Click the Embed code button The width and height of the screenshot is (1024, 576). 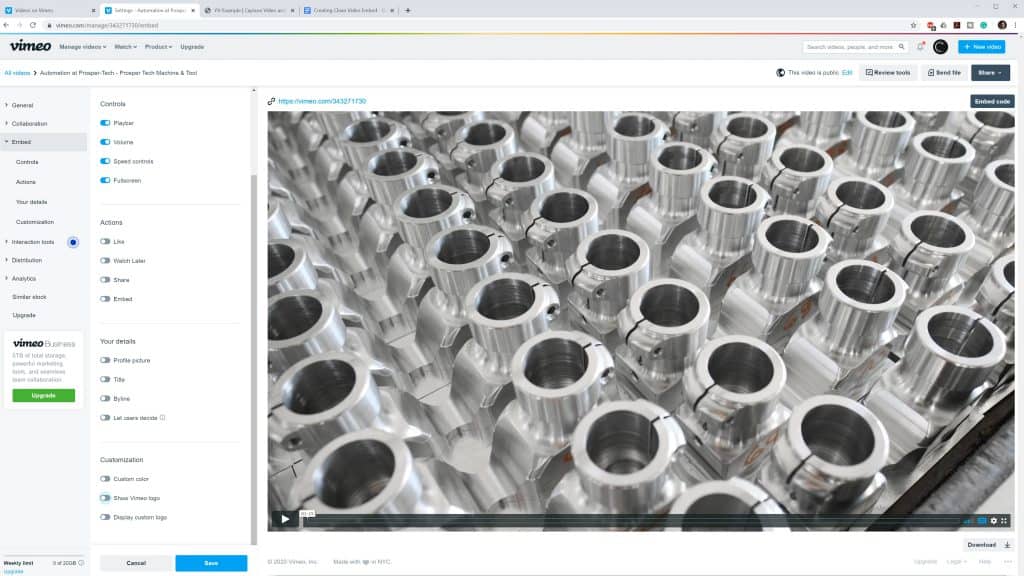[x=992, y=101]
